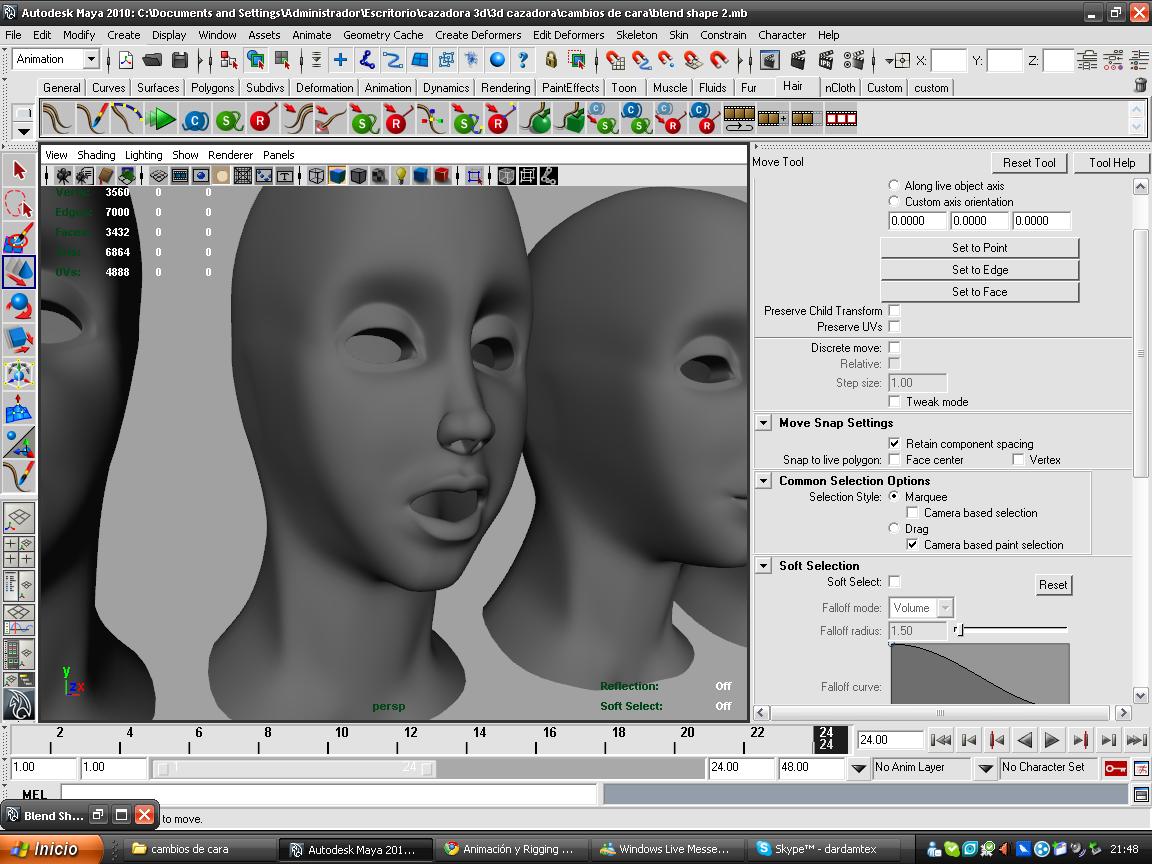Enable the Soft Select checkbox
The image size is (1152, 864).
pyautogui.click(x=894, y=581)
